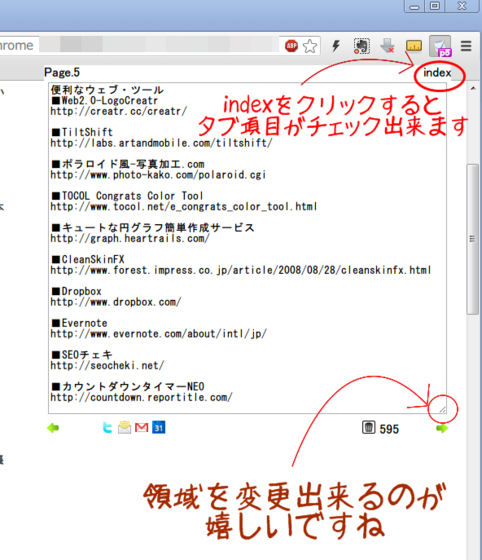Screen dimensions: 482x560
Task: Click the line '■キュートな円グラフ簡単作成サービス'
Action: (153, 228)
